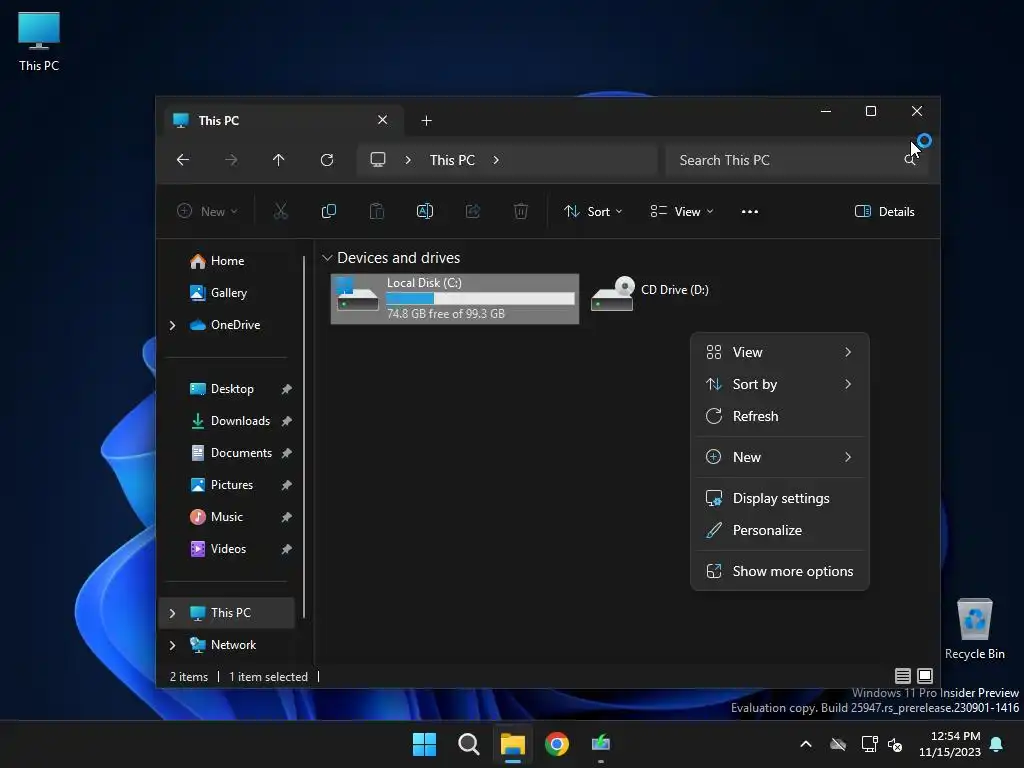Click the Copy icon in the toolbar
Viewport: 1024px width, 768px height.
point(328,211)
